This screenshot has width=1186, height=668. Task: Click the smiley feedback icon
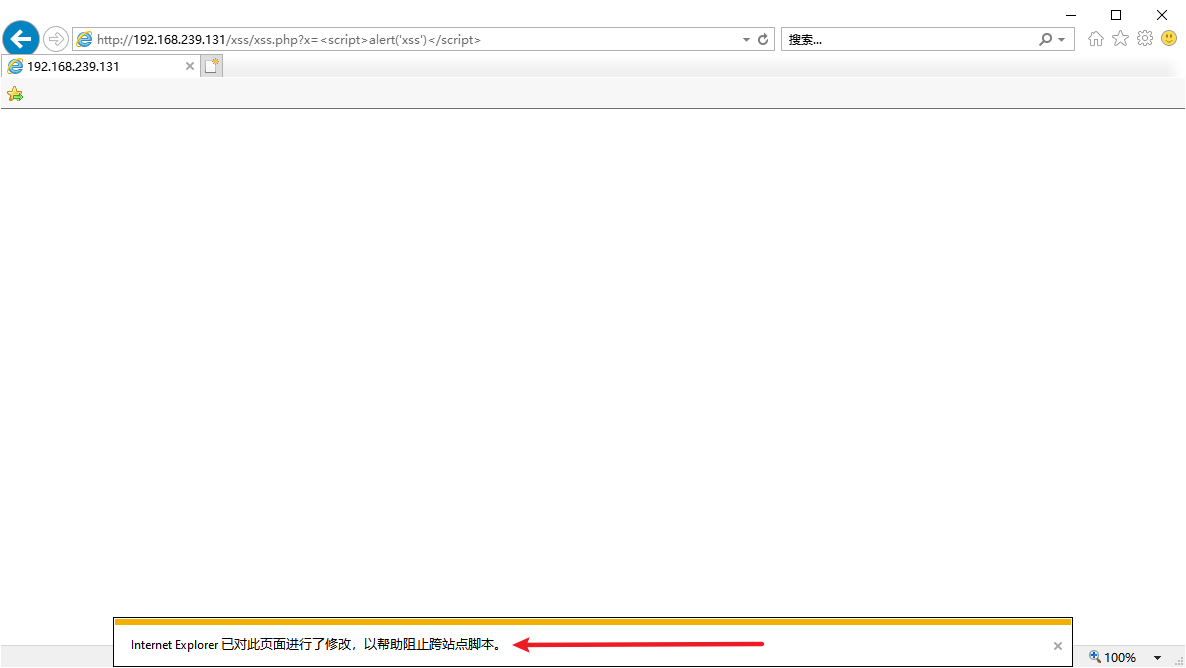[x=1169, y=38]
